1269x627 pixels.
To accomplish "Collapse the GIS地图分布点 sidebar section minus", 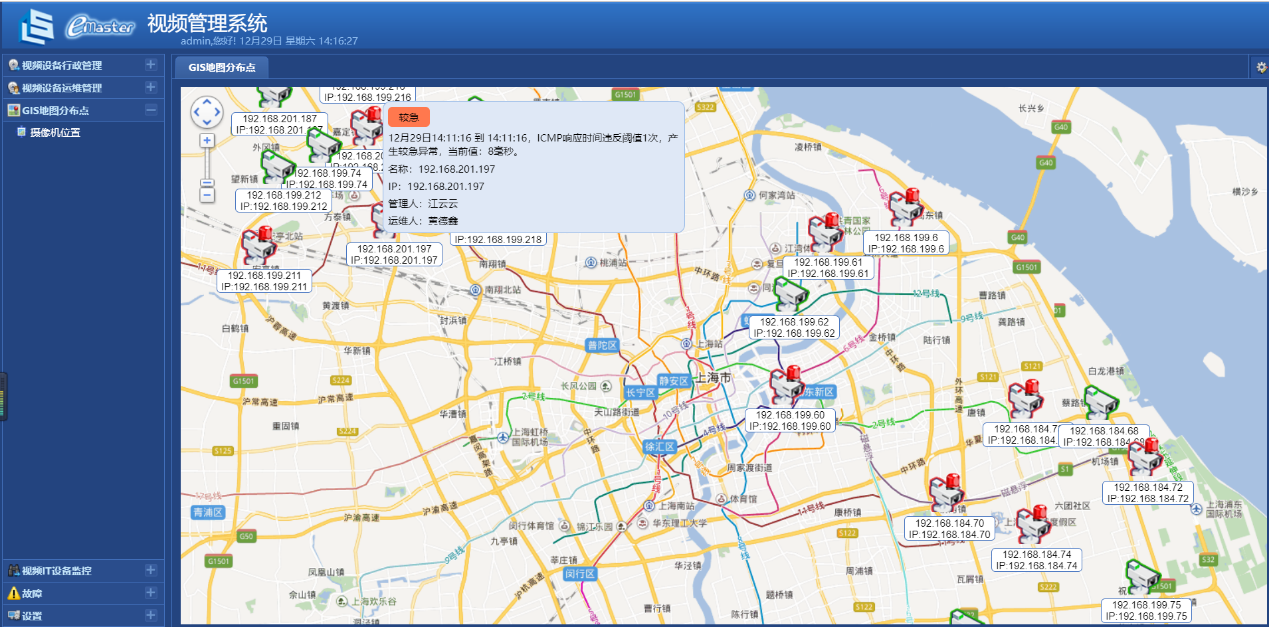I will [x=151, y=111].
